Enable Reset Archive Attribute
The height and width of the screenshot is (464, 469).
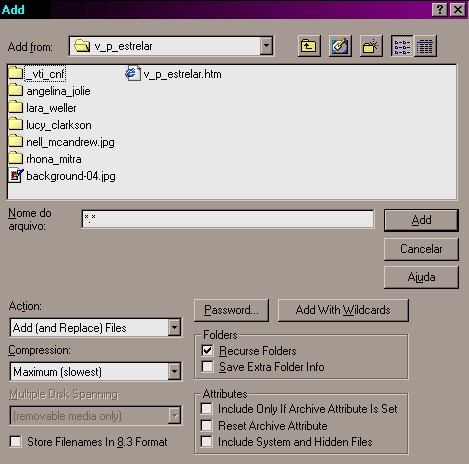(x=206, y=425)
